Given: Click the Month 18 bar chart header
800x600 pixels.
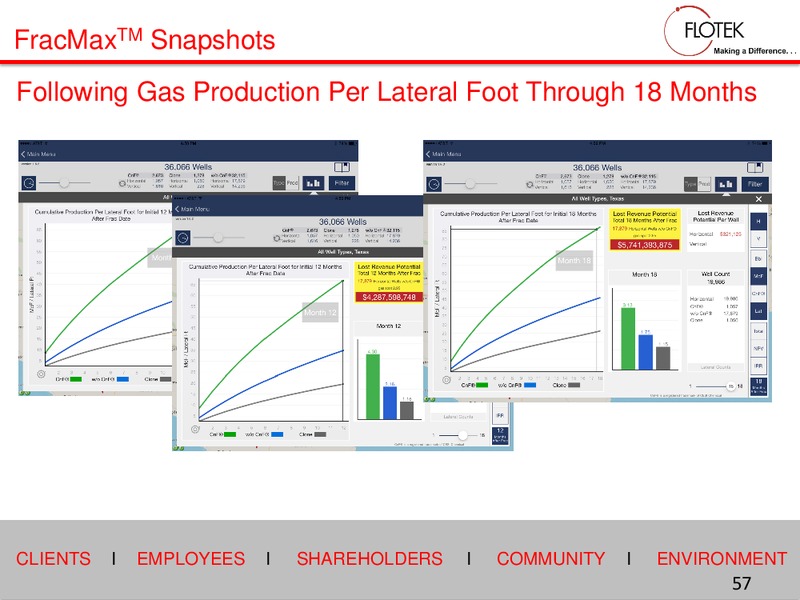Looking at the screenshot, I should coord(644,274).
